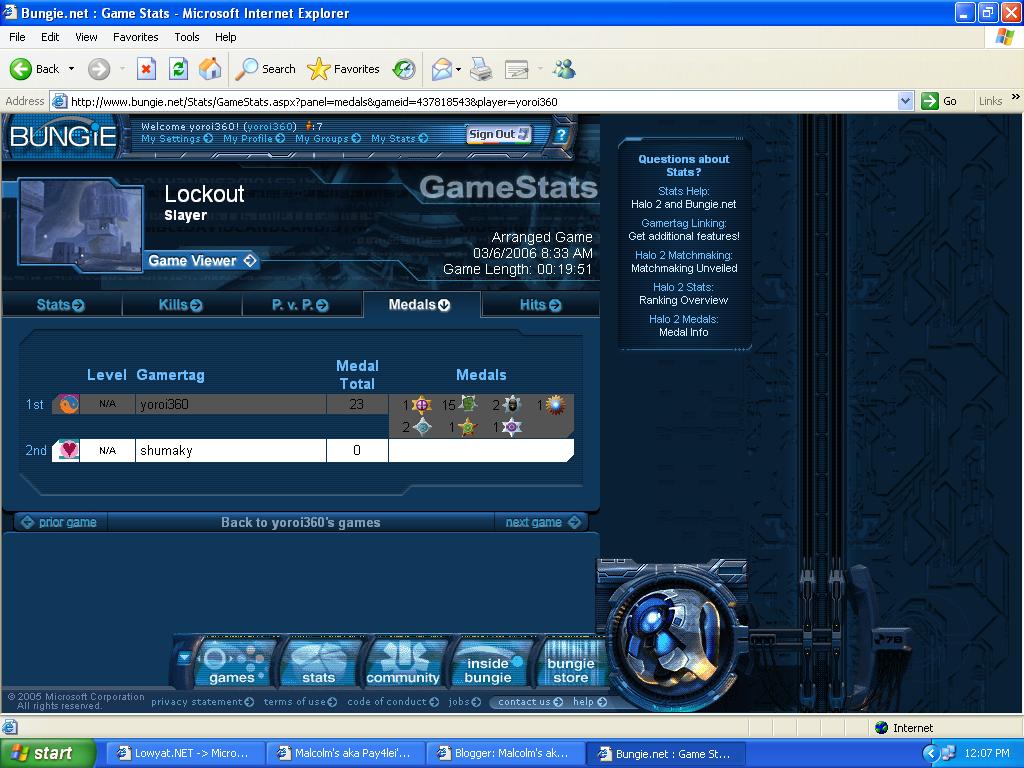
Task: Open the Game Viewer button
Action: [x=202, y=261]
